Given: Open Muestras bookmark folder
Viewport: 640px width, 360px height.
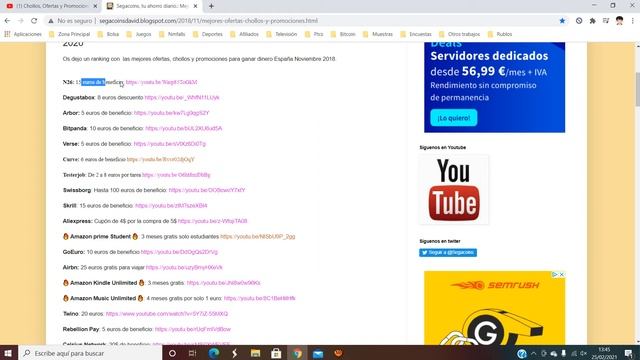Looking at the screenshot, I should pos(378,34).
